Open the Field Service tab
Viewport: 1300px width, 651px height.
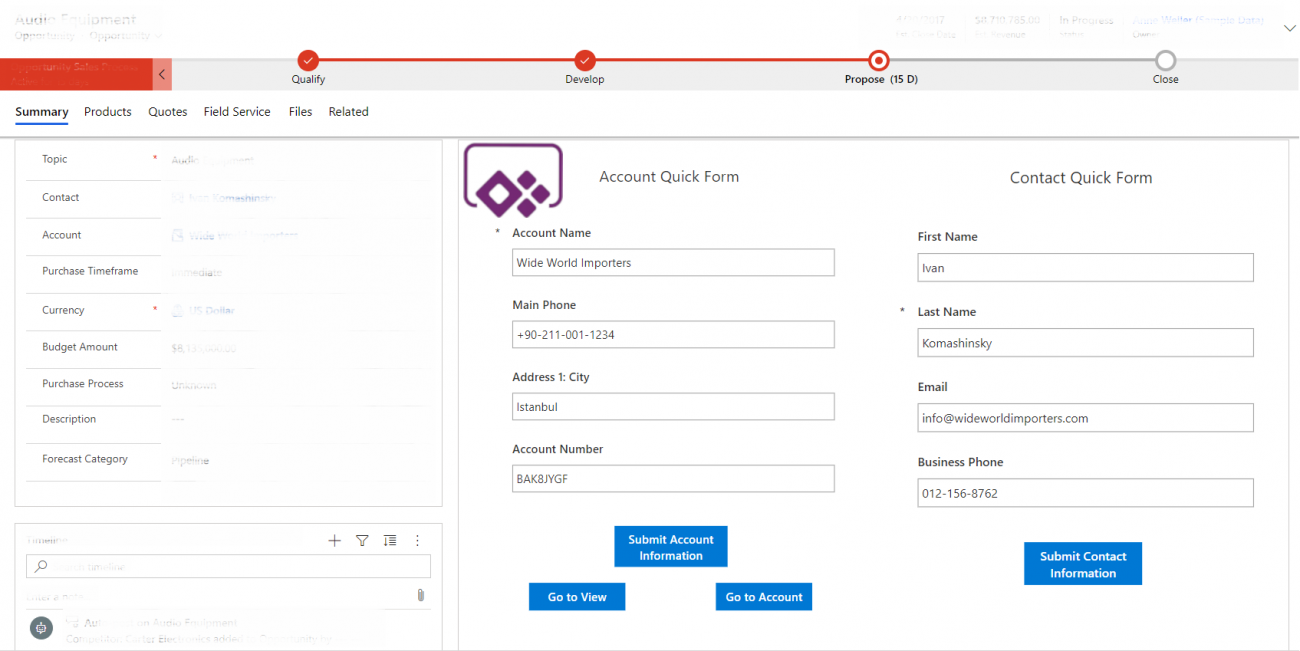tap(237, 111)
